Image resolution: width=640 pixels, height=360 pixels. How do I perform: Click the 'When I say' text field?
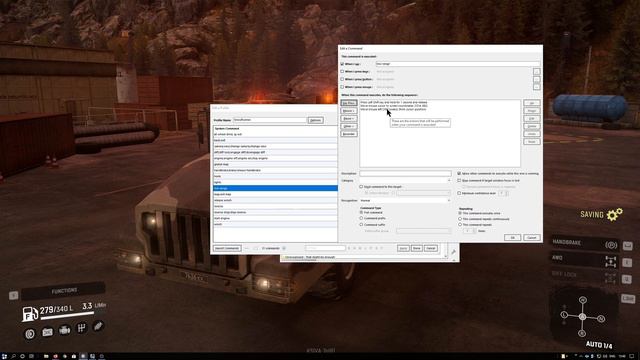(x=458, y=64)
